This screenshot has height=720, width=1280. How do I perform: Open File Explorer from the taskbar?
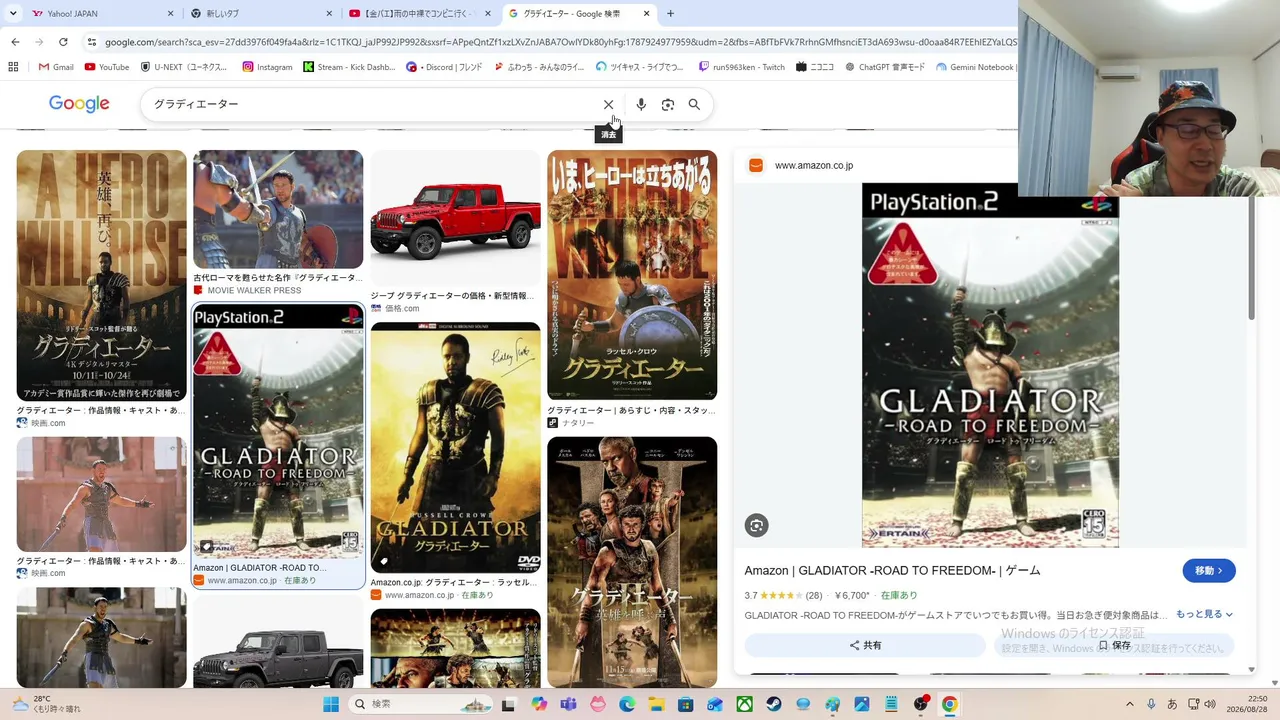pyautogui.click(x=657, y=704)
